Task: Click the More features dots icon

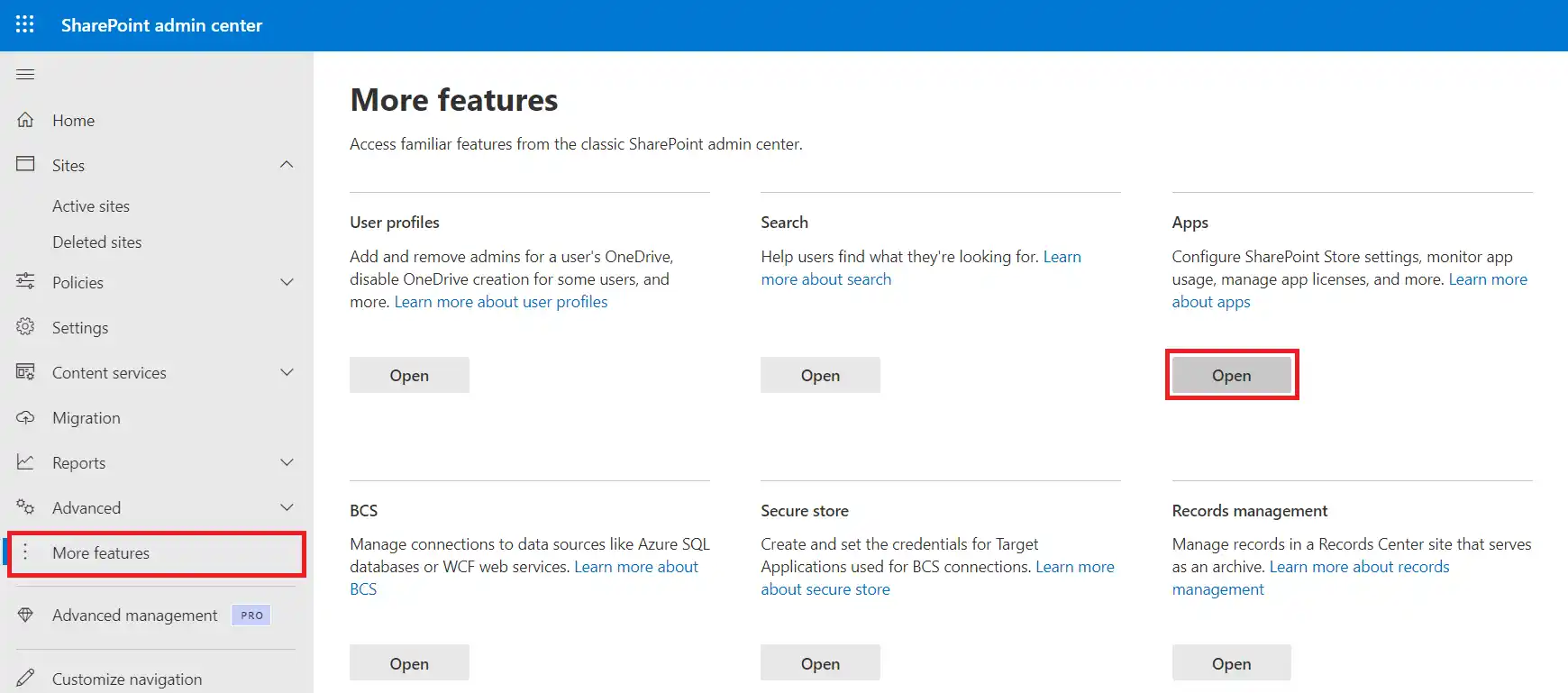Action: 25,552
